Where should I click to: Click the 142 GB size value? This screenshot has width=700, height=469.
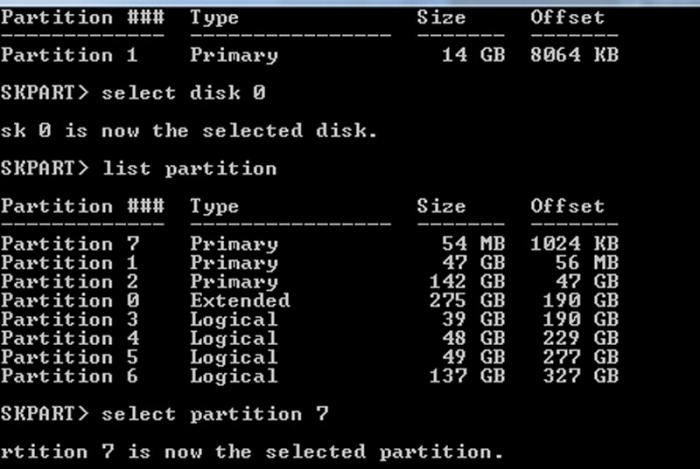pos(466,282)
